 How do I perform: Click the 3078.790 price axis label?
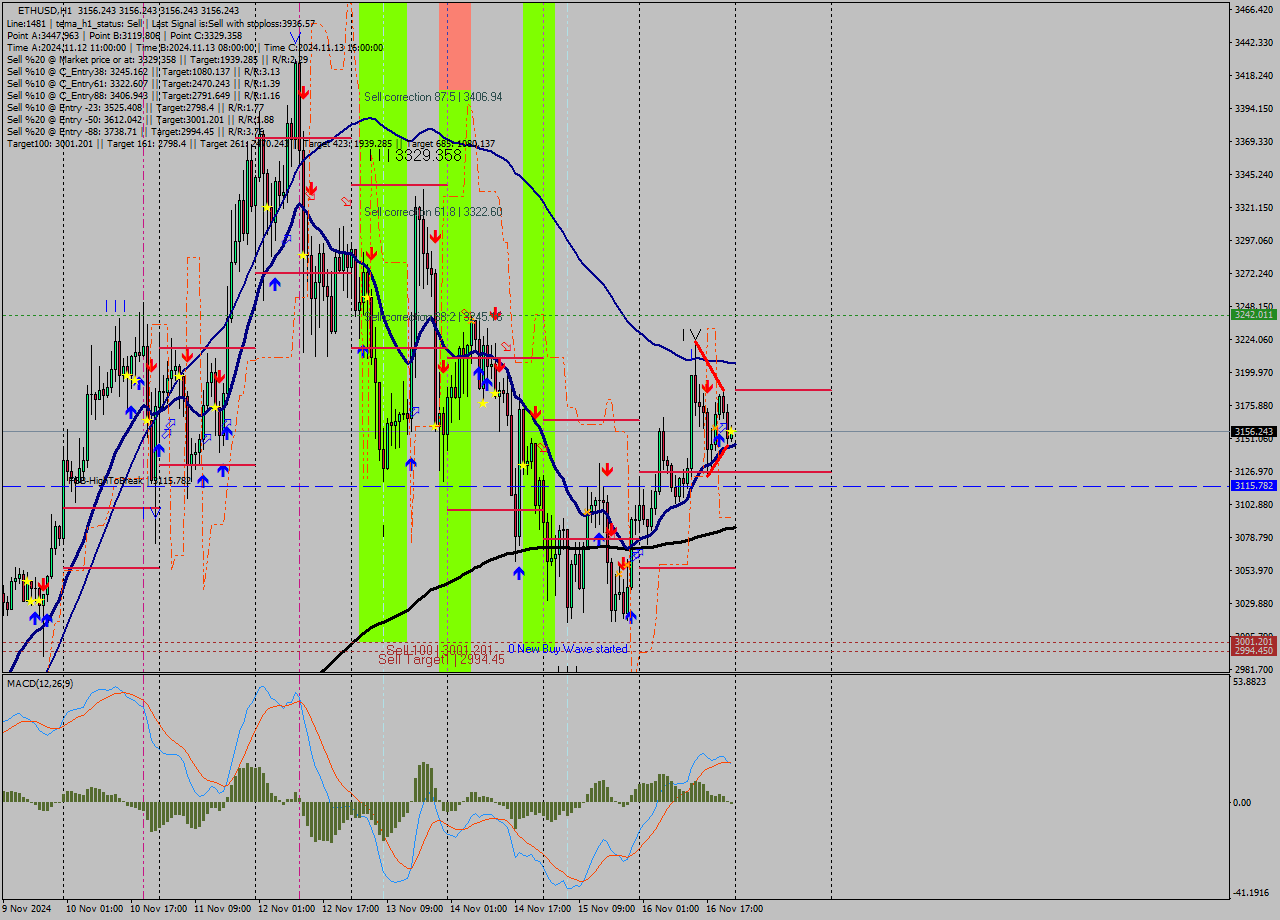pyautogui.click(x=1253, y=537)
